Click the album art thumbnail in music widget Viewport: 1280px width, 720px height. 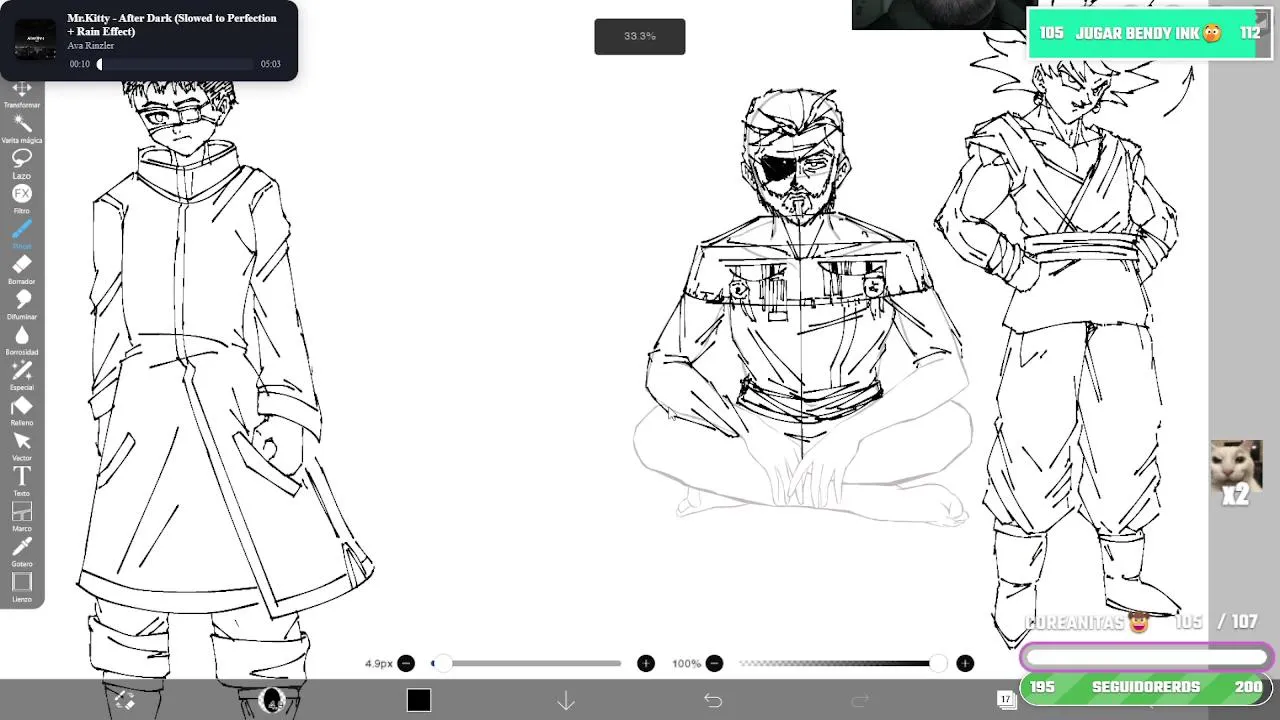click(x=35, y=39)
